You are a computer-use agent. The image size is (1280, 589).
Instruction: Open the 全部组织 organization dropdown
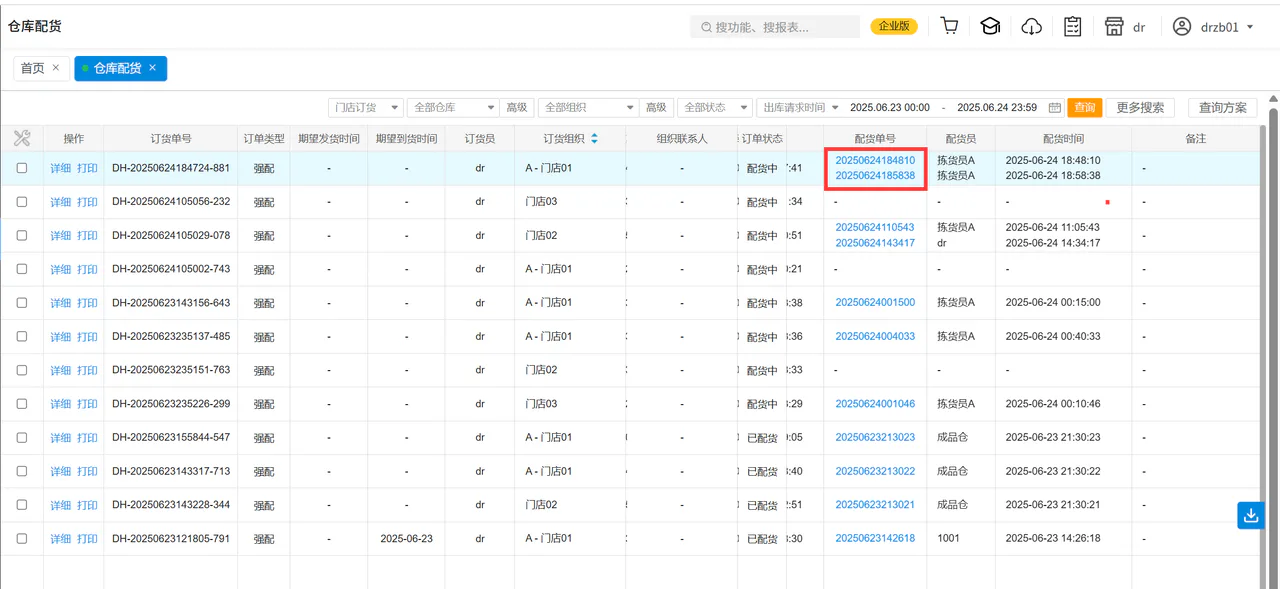(x=588, y=107)
